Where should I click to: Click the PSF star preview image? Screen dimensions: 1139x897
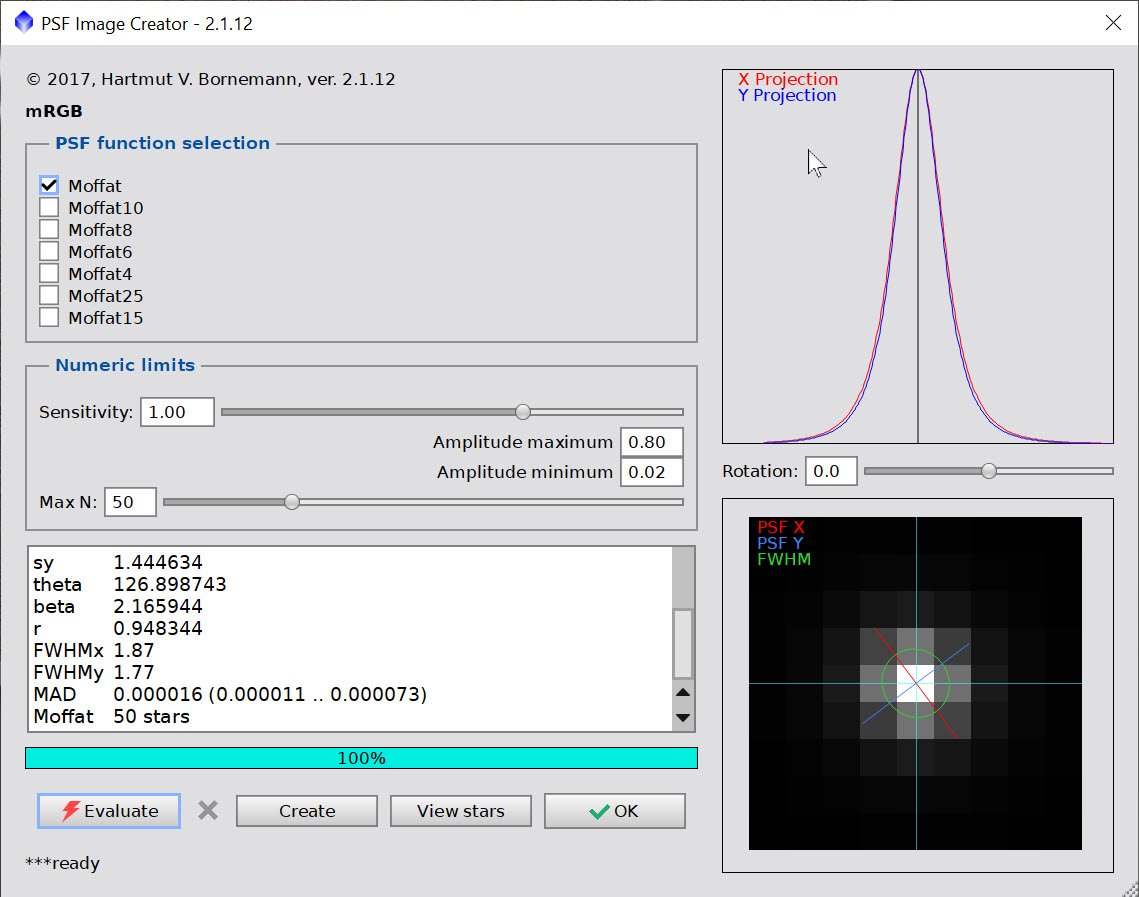pos(915,683)
